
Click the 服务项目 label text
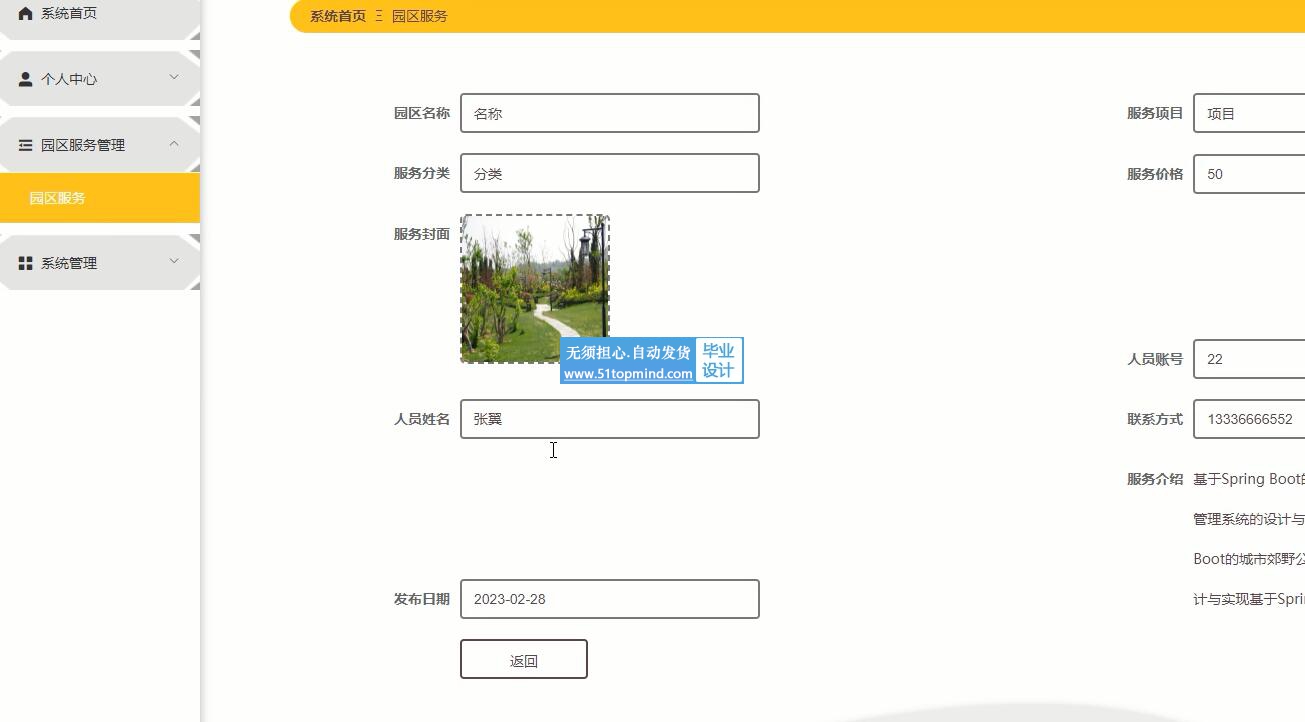coord(1155,113)
